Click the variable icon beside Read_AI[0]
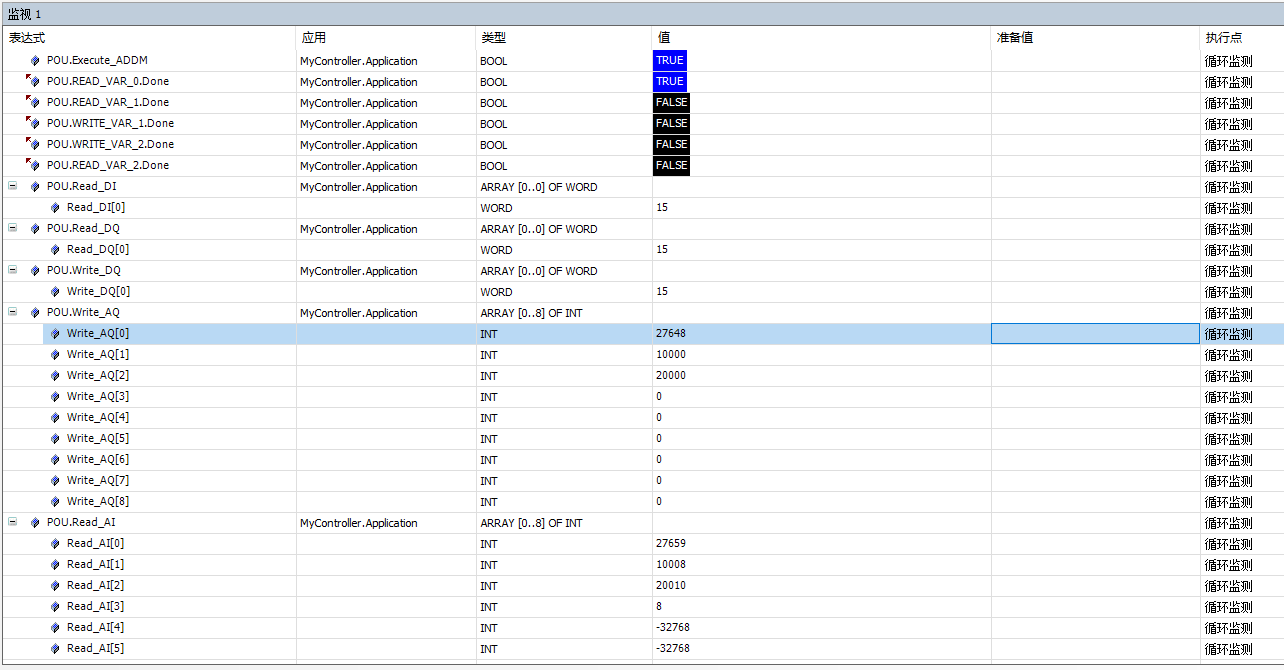The height and width of the screenshot is (670, 1284). point(55,544)
